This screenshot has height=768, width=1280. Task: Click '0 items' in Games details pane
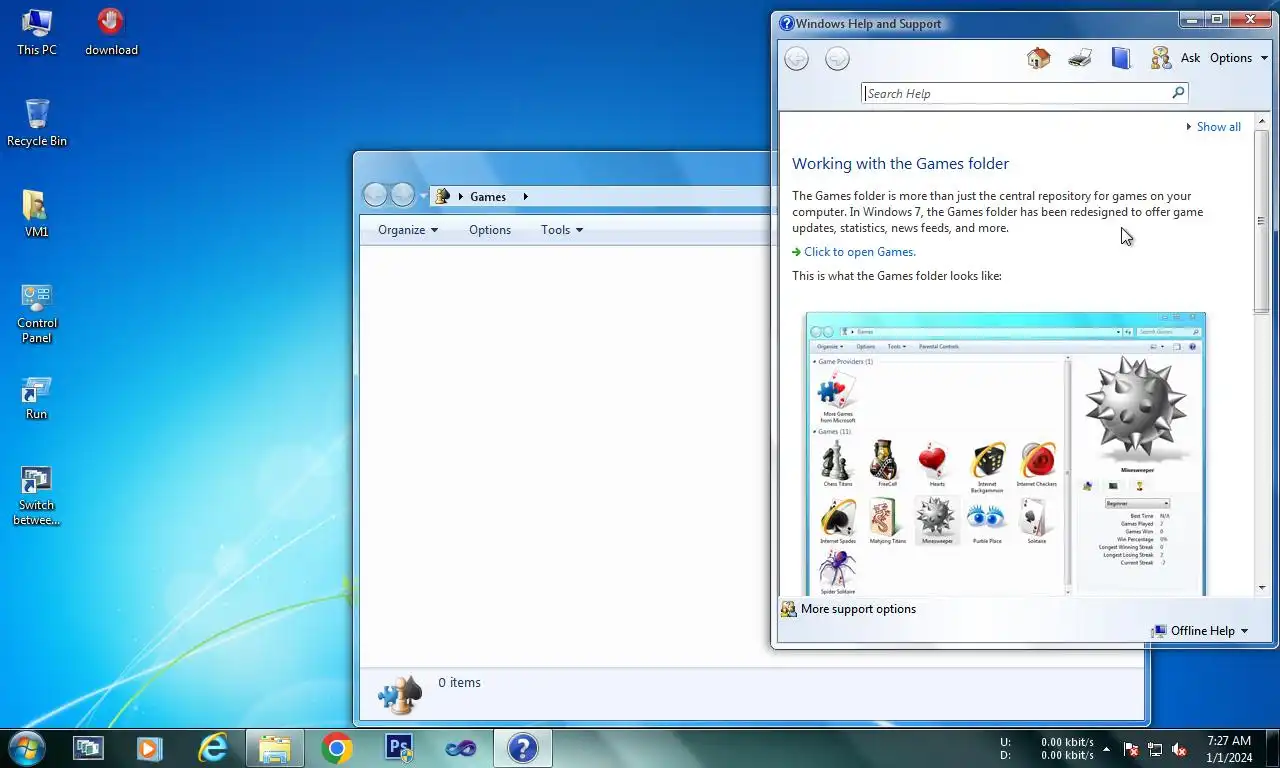tap(459, 683)
